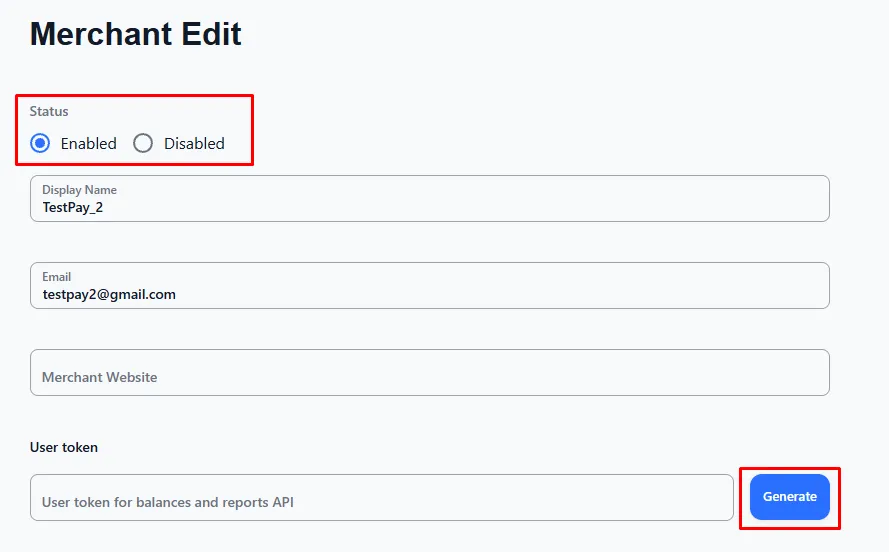The width and height of the screenshot is (889, 552).
Task: Click the "User token" section label
Action: (64, 447)
